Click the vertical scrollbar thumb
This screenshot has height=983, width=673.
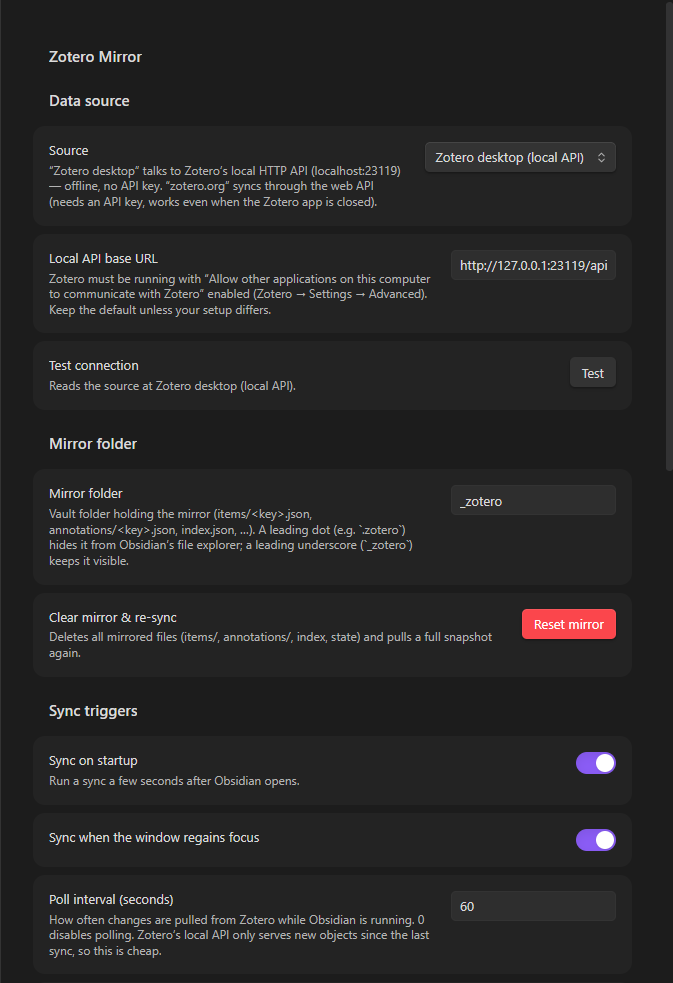coord(669,238)
